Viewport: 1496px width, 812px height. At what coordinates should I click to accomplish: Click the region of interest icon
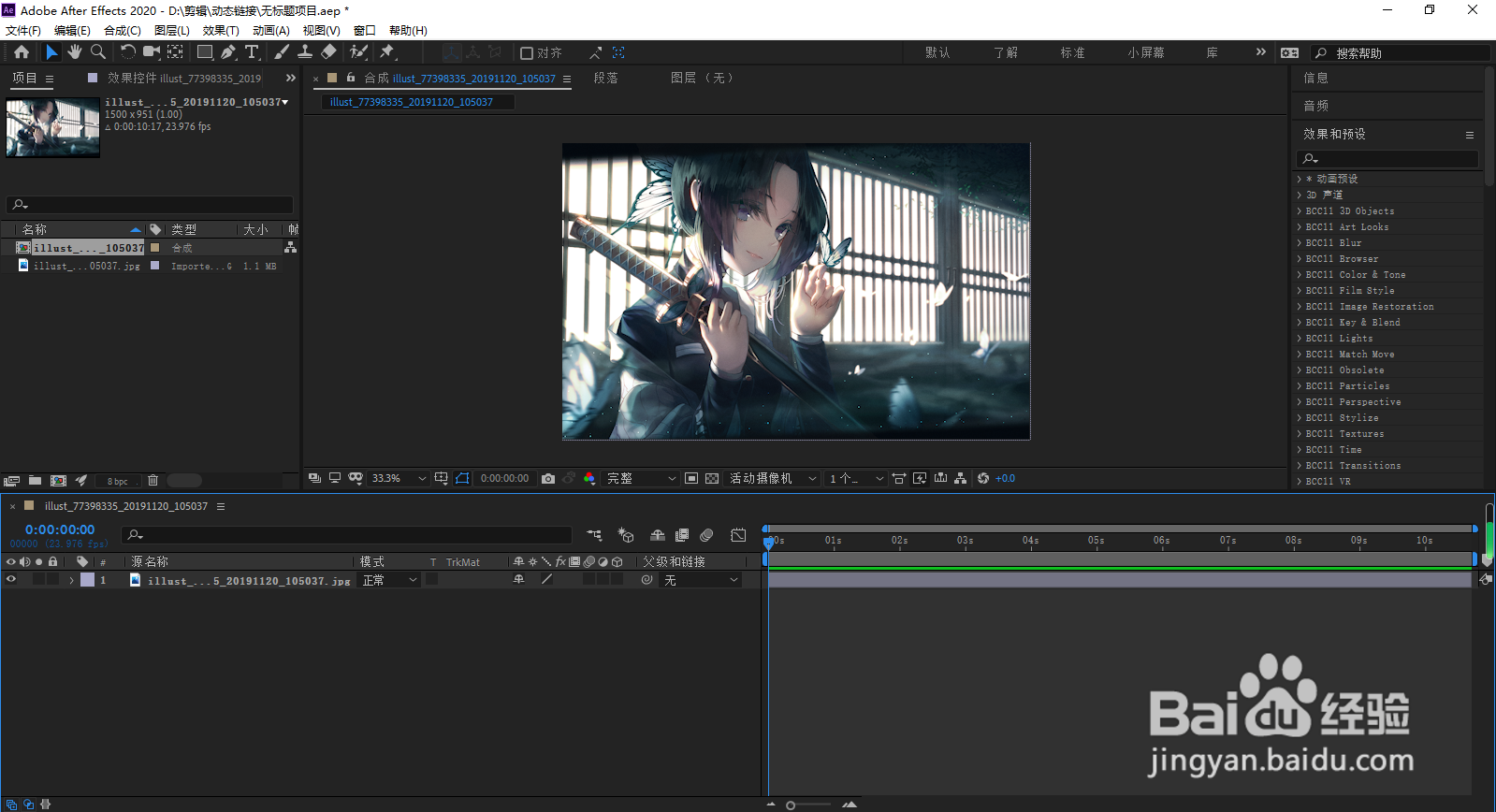click(691, 478)
